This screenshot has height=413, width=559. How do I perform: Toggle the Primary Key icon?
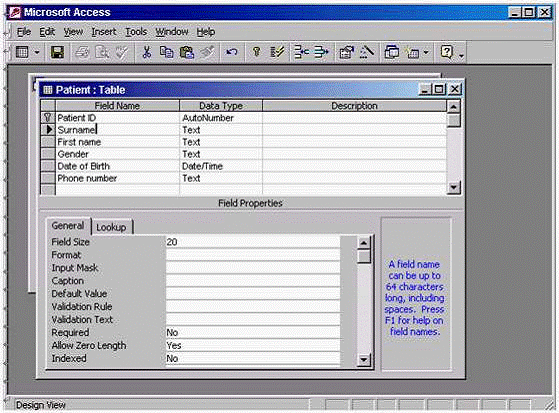click(256, 52)
